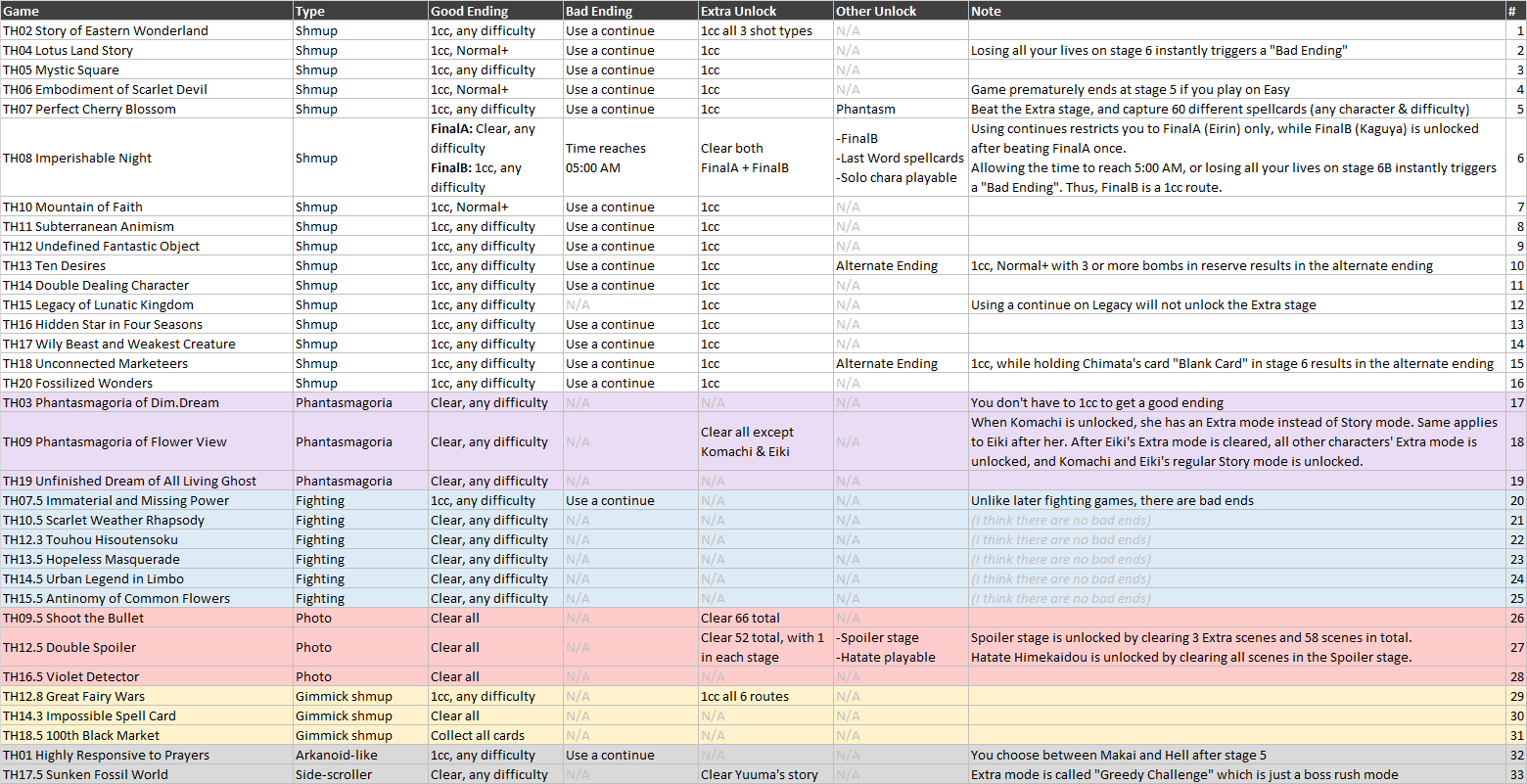The width and height of the screenshot is (1527, 784).
Task: Click note "Unlike later fighting games, there are bad ends"
Action: click(x=1236, y=500)
